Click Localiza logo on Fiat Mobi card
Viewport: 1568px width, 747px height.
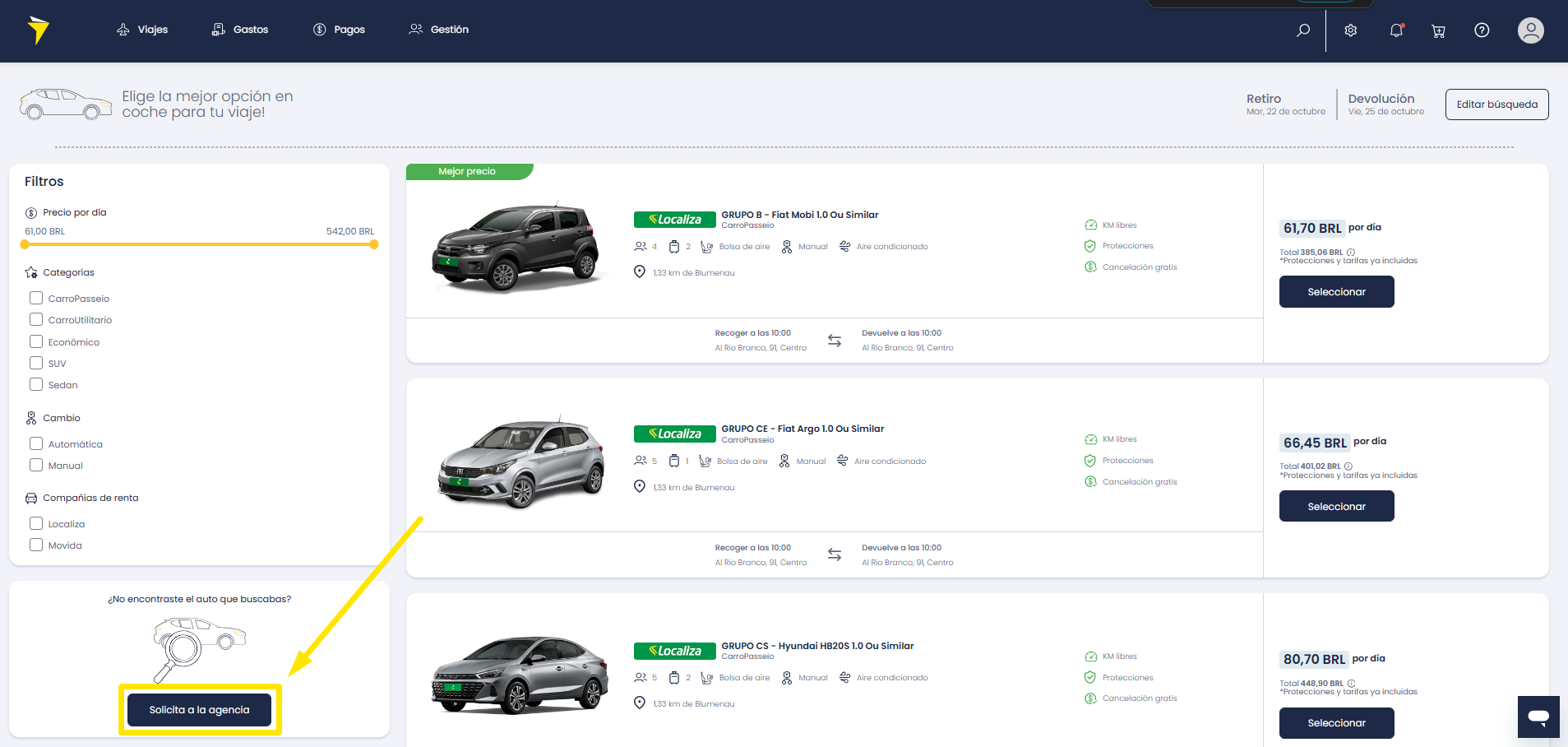coord(674,220)
